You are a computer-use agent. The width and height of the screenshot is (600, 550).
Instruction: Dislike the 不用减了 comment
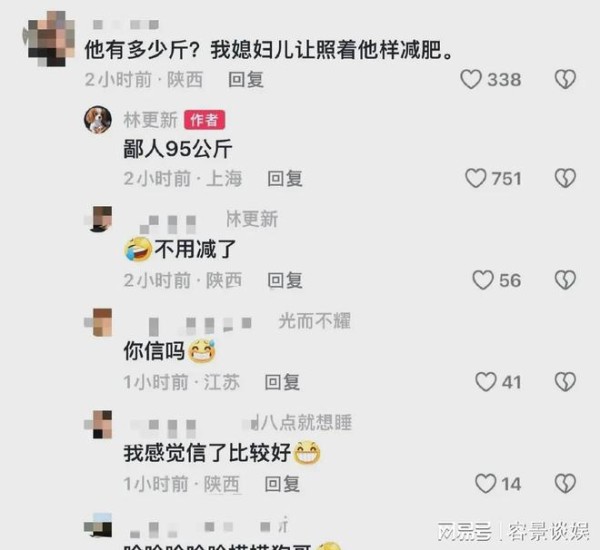click(x=565, y=280)
